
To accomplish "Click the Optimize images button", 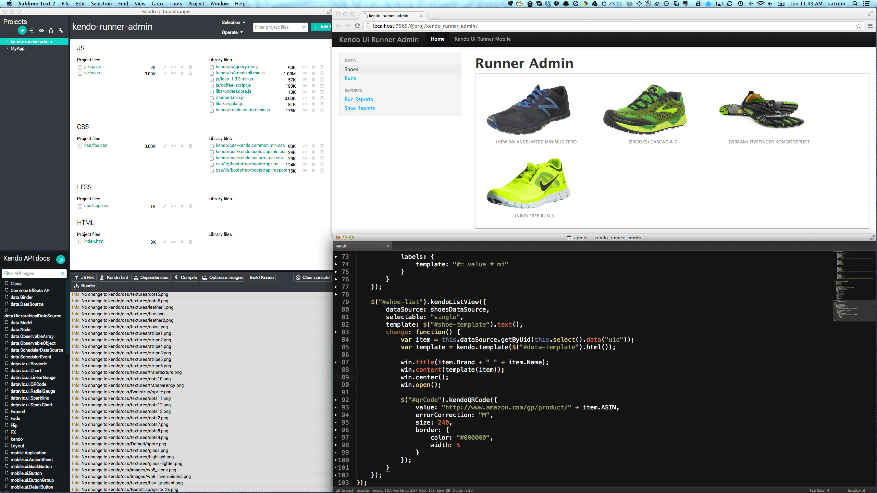I will click(223, 278).
